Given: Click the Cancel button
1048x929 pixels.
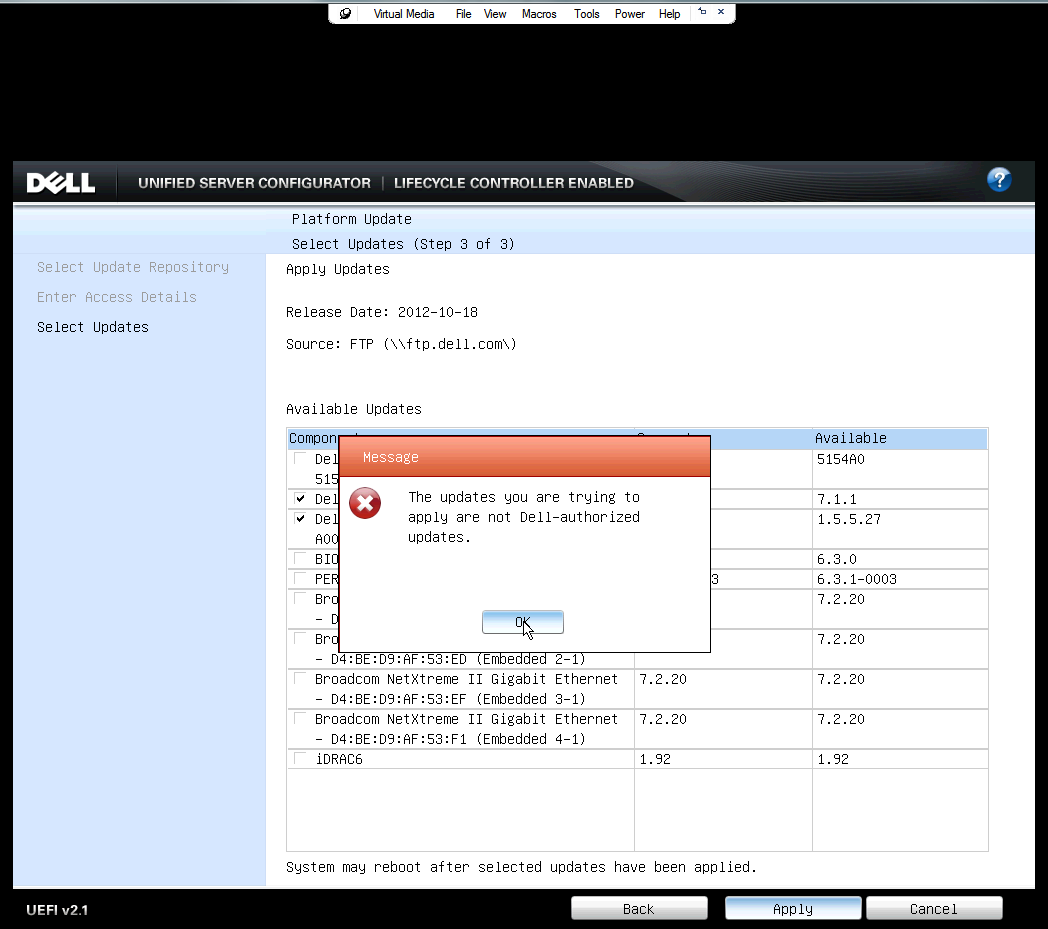Looking at the screenshot, I should click(934, 909).
